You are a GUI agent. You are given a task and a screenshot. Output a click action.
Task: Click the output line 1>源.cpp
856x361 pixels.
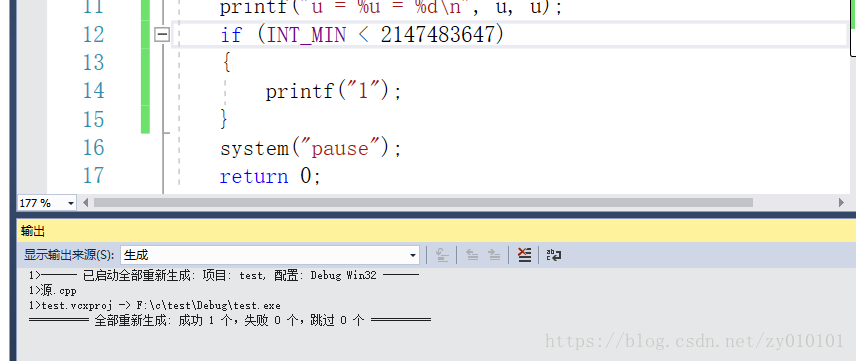point(52,291)
